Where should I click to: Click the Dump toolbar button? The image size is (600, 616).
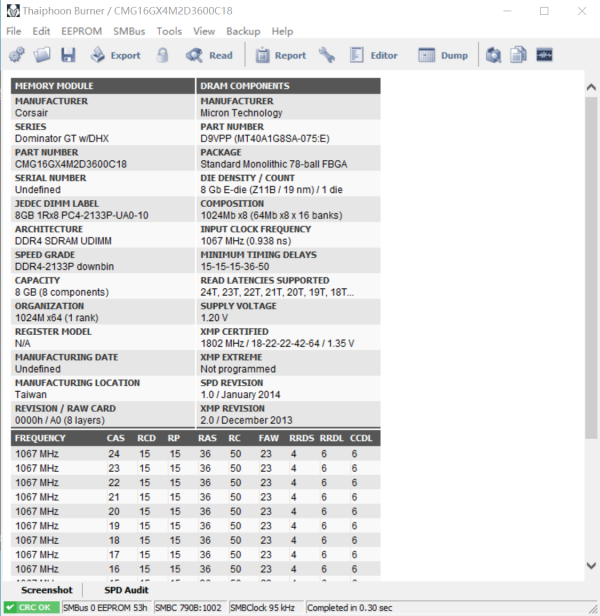[x=443, y=55]
